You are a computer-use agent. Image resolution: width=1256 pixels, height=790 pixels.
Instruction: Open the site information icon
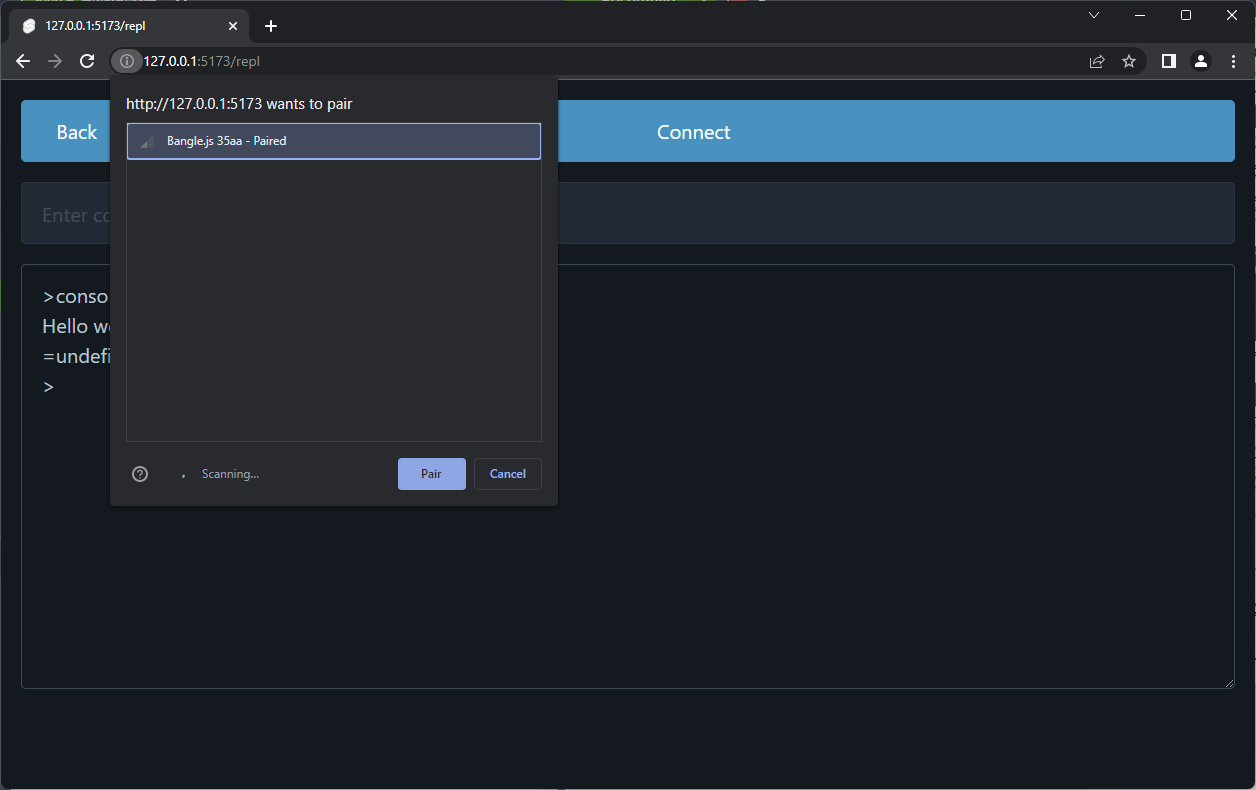click(126, 61)
